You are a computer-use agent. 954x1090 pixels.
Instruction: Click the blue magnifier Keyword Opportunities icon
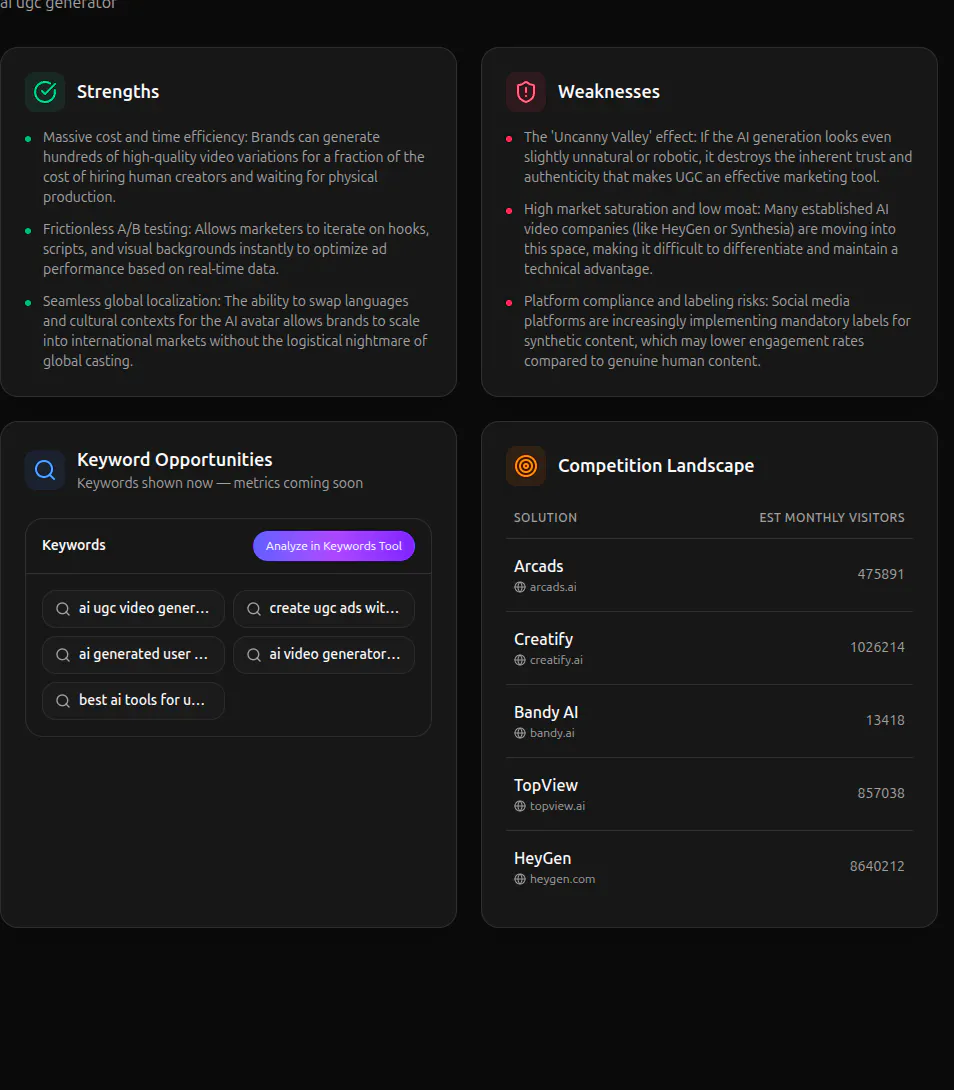(x=45, y=470)
